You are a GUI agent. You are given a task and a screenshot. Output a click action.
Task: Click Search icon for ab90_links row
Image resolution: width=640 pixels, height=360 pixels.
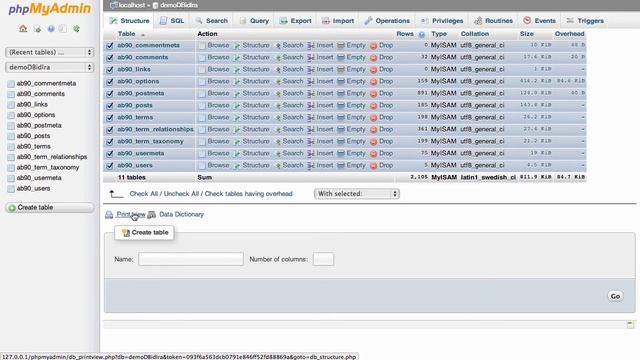278,70
